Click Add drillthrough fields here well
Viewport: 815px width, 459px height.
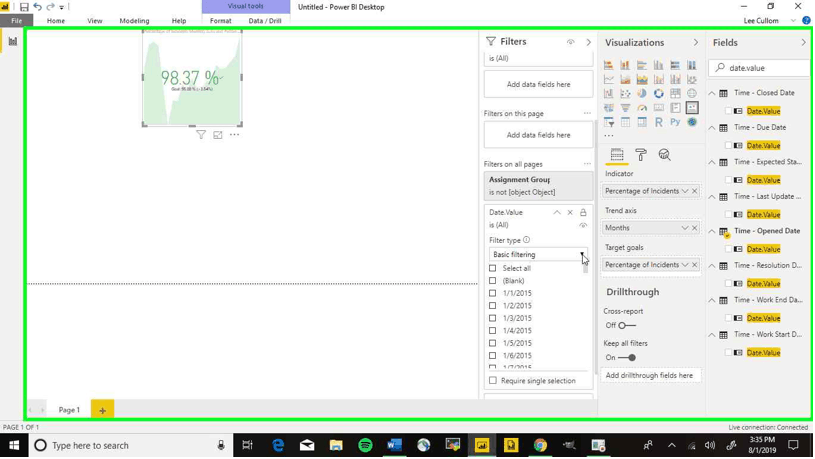pos(649,375)
